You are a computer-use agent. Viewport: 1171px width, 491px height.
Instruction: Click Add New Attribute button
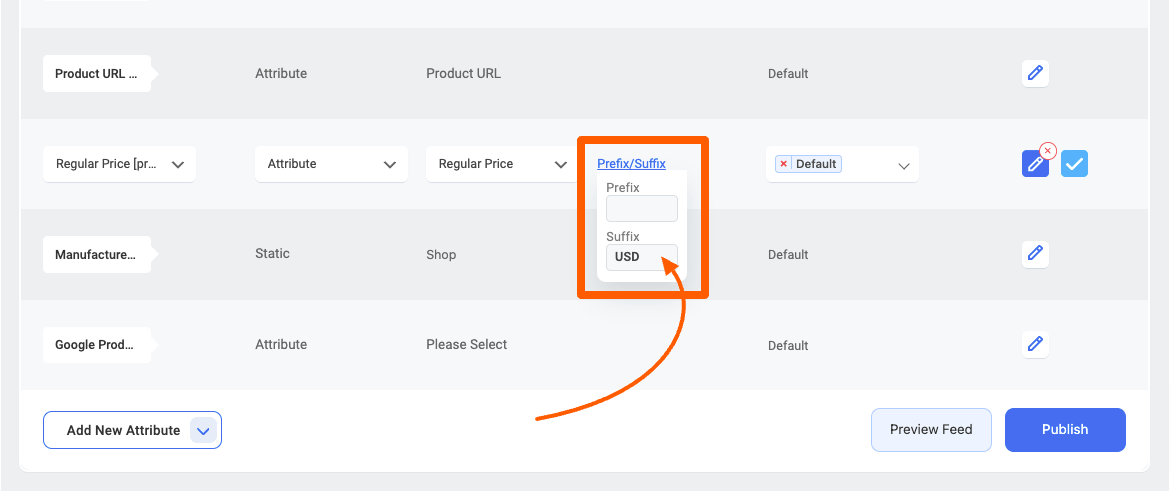click(x=123, y=430)
